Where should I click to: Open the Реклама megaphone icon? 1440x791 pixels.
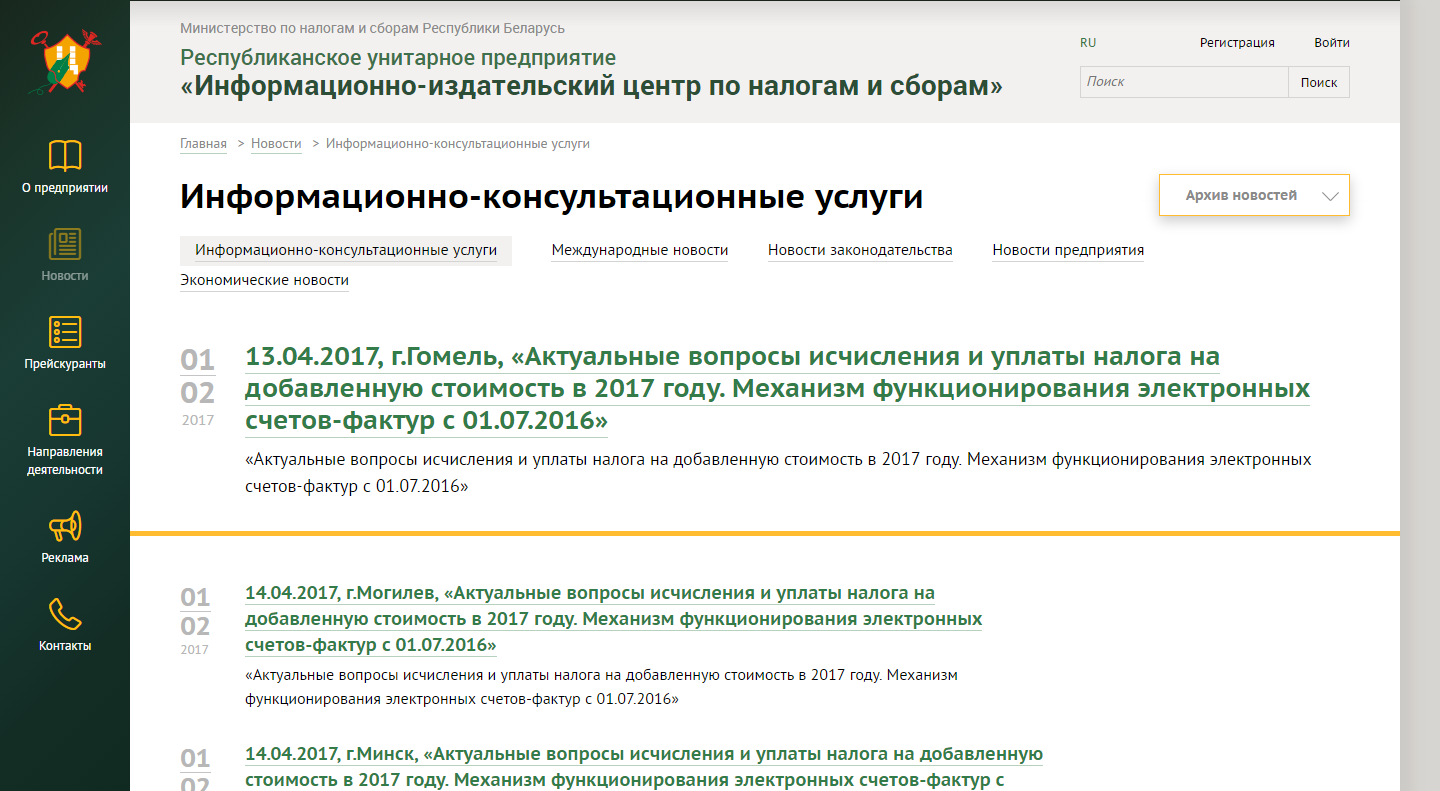click(x=65, y=527)
